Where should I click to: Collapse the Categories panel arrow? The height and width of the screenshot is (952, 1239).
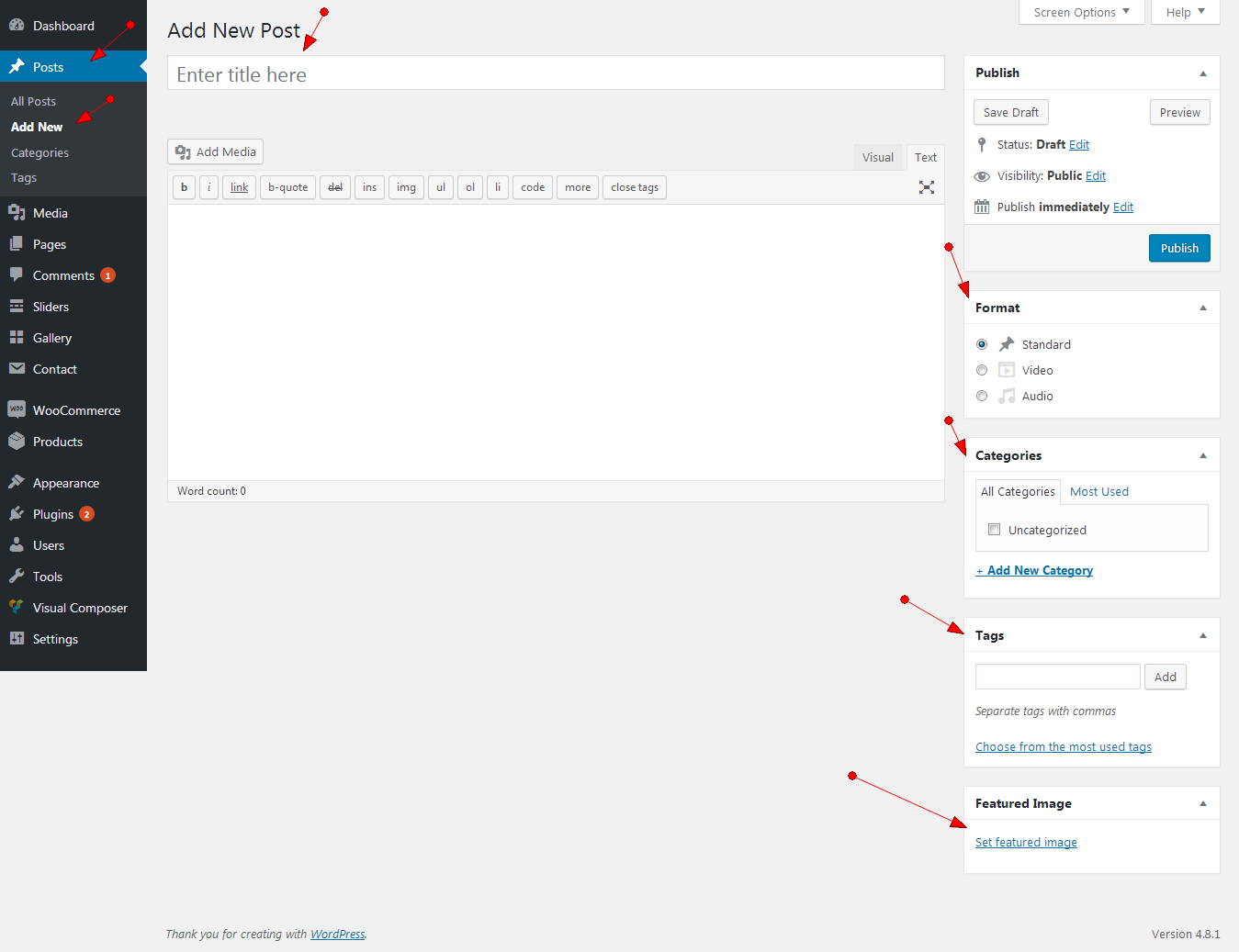[1203, 456]
